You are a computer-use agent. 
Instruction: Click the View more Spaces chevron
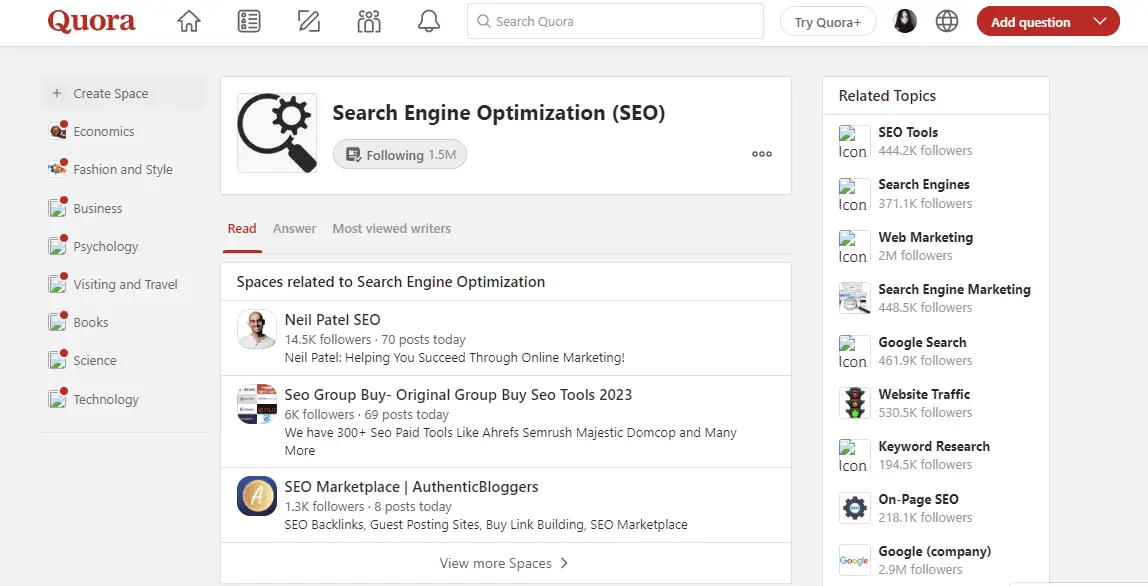click(x=564, y=563)
